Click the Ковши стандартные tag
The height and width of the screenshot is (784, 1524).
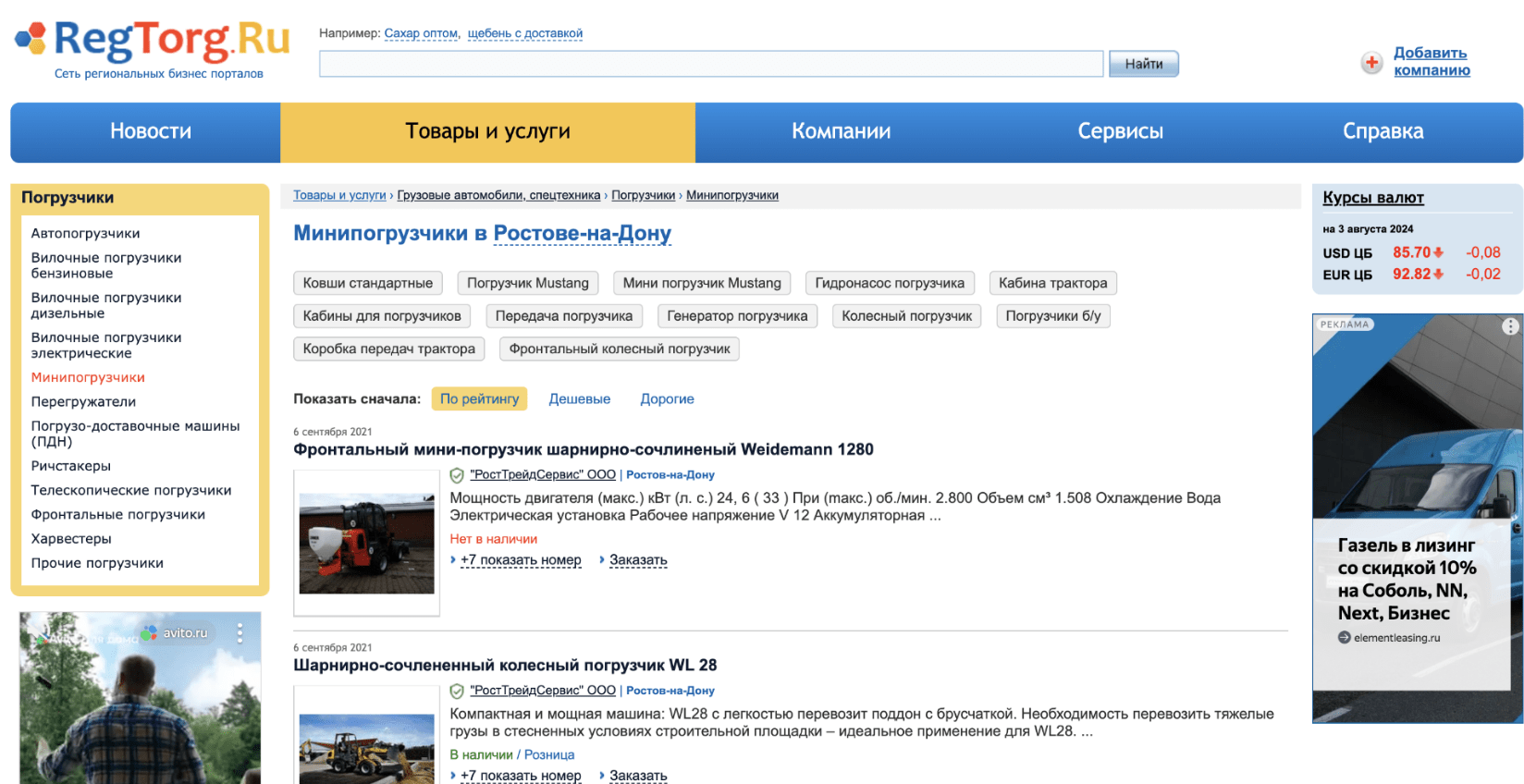[368, 283]
